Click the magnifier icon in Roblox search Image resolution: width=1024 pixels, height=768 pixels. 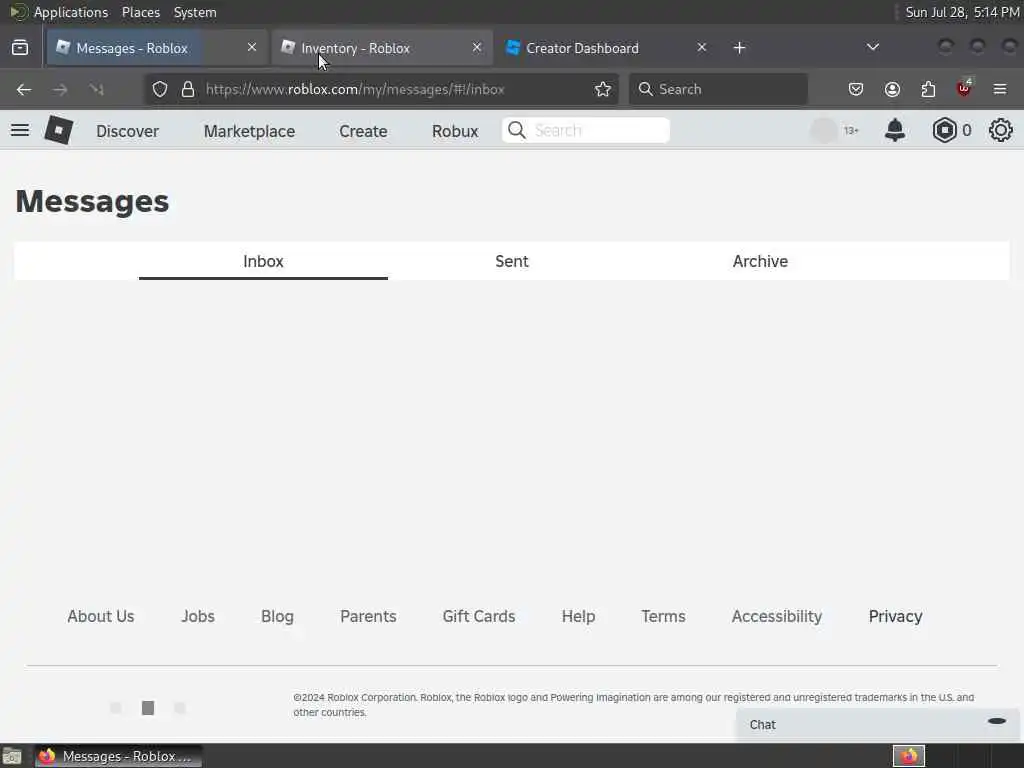(x=517, y=131)
